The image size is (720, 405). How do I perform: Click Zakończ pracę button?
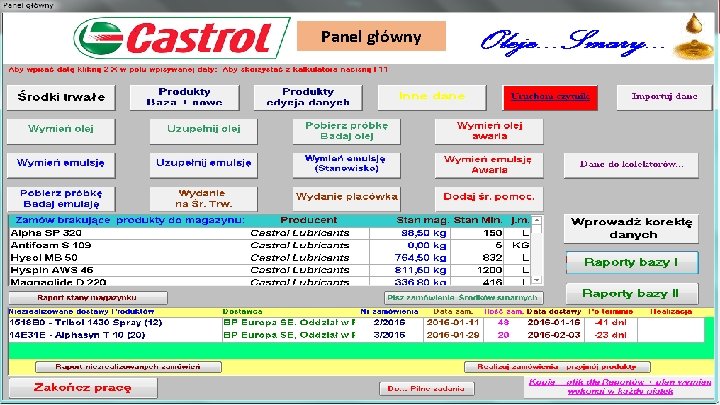click(x=83, y=388)
